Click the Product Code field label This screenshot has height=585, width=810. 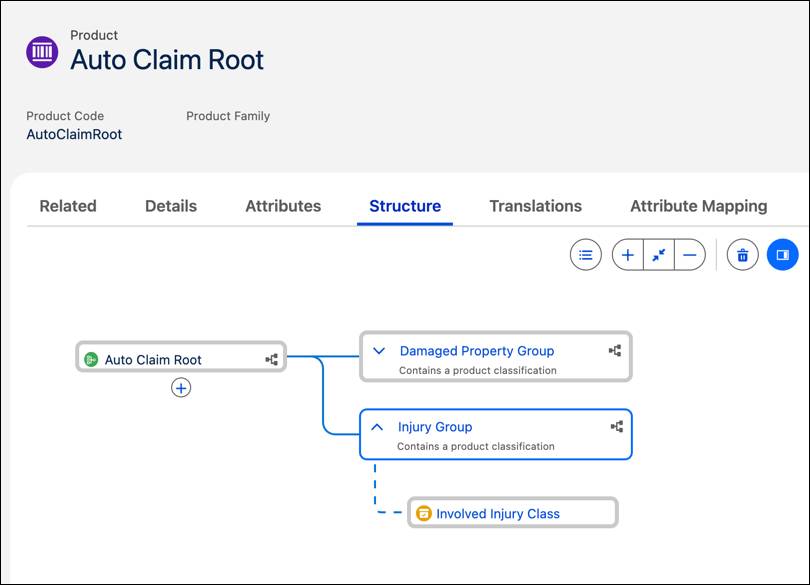pyautogui.click(x=65, y=116)
